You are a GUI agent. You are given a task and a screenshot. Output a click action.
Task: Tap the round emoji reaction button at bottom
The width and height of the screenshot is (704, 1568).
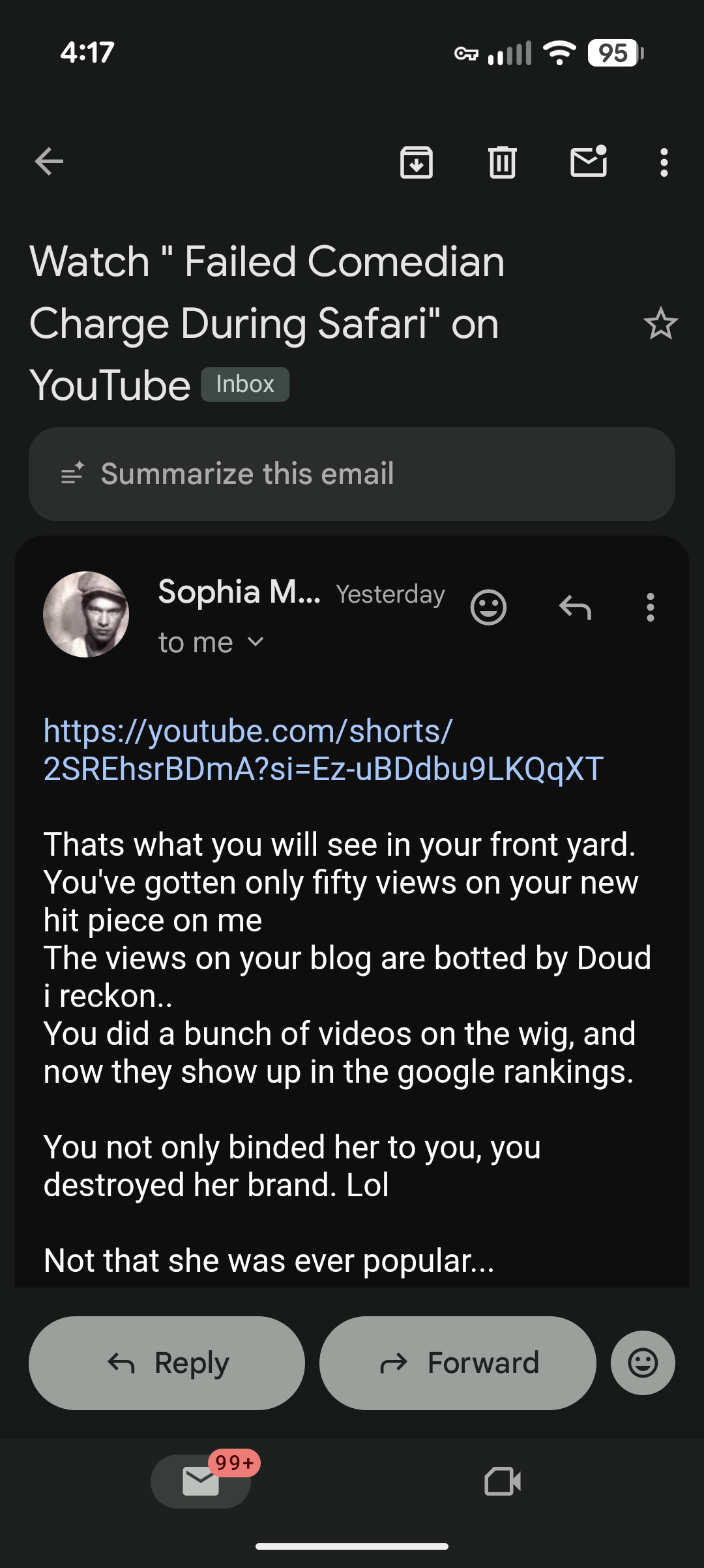pos(643,1363)
